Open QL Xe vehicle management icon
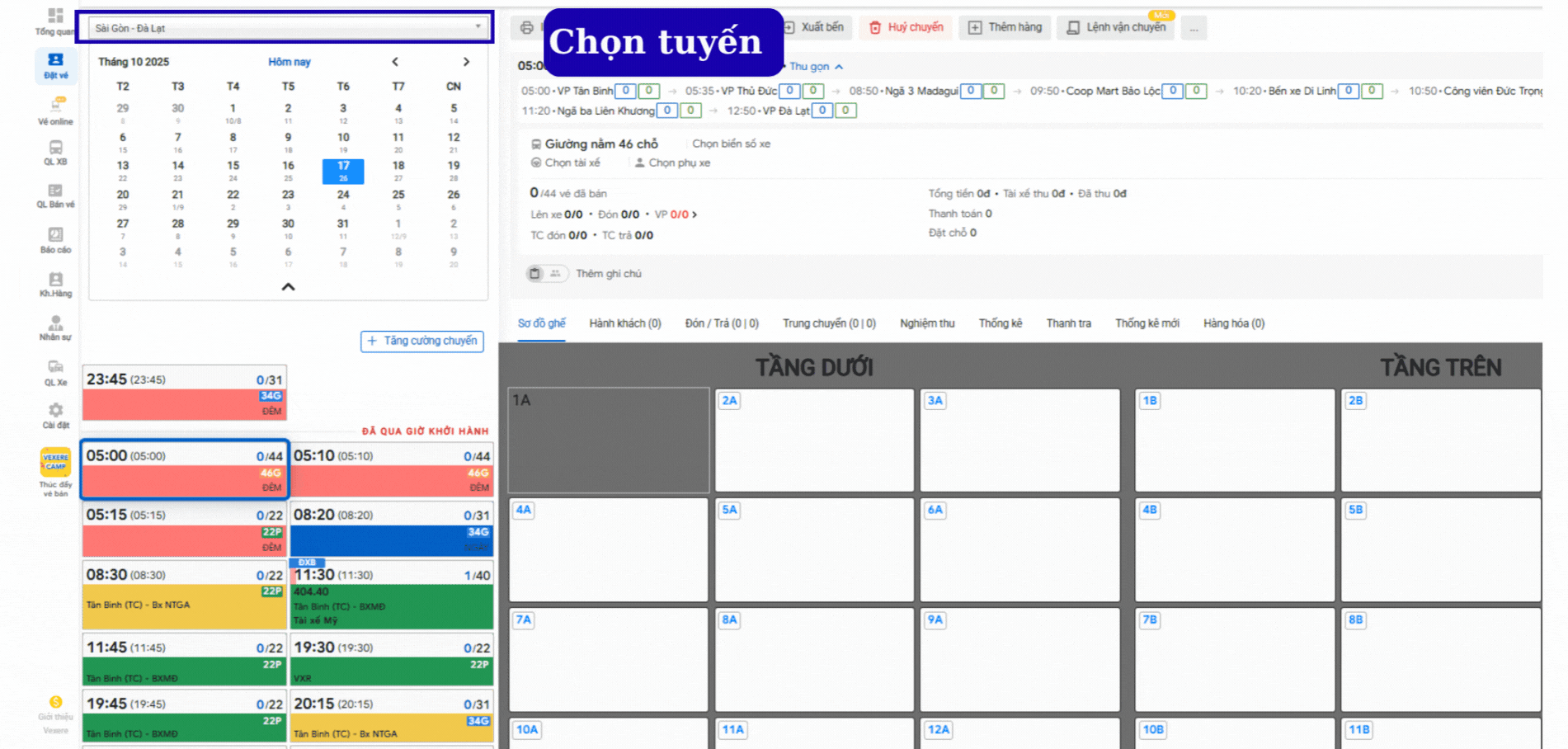The image size is (1568, 749). [55, 370]
